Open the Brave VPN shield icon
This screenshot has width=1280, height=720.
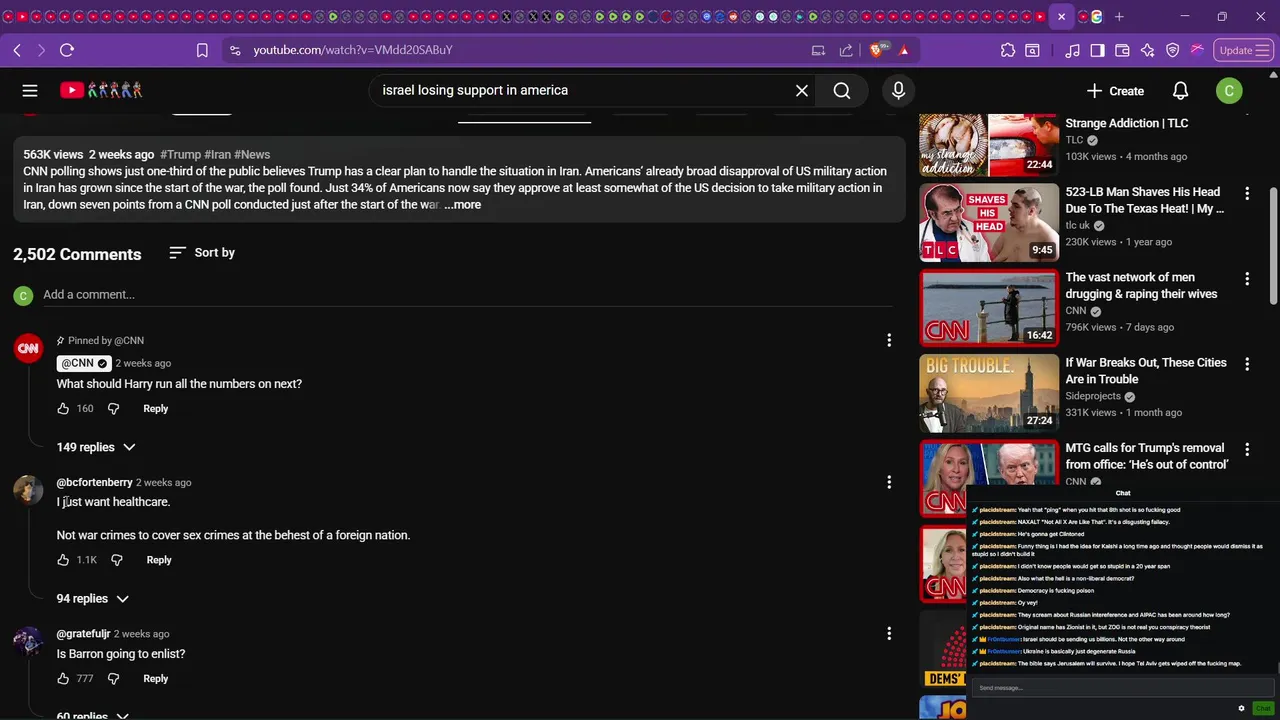(x=1172, y=50)
